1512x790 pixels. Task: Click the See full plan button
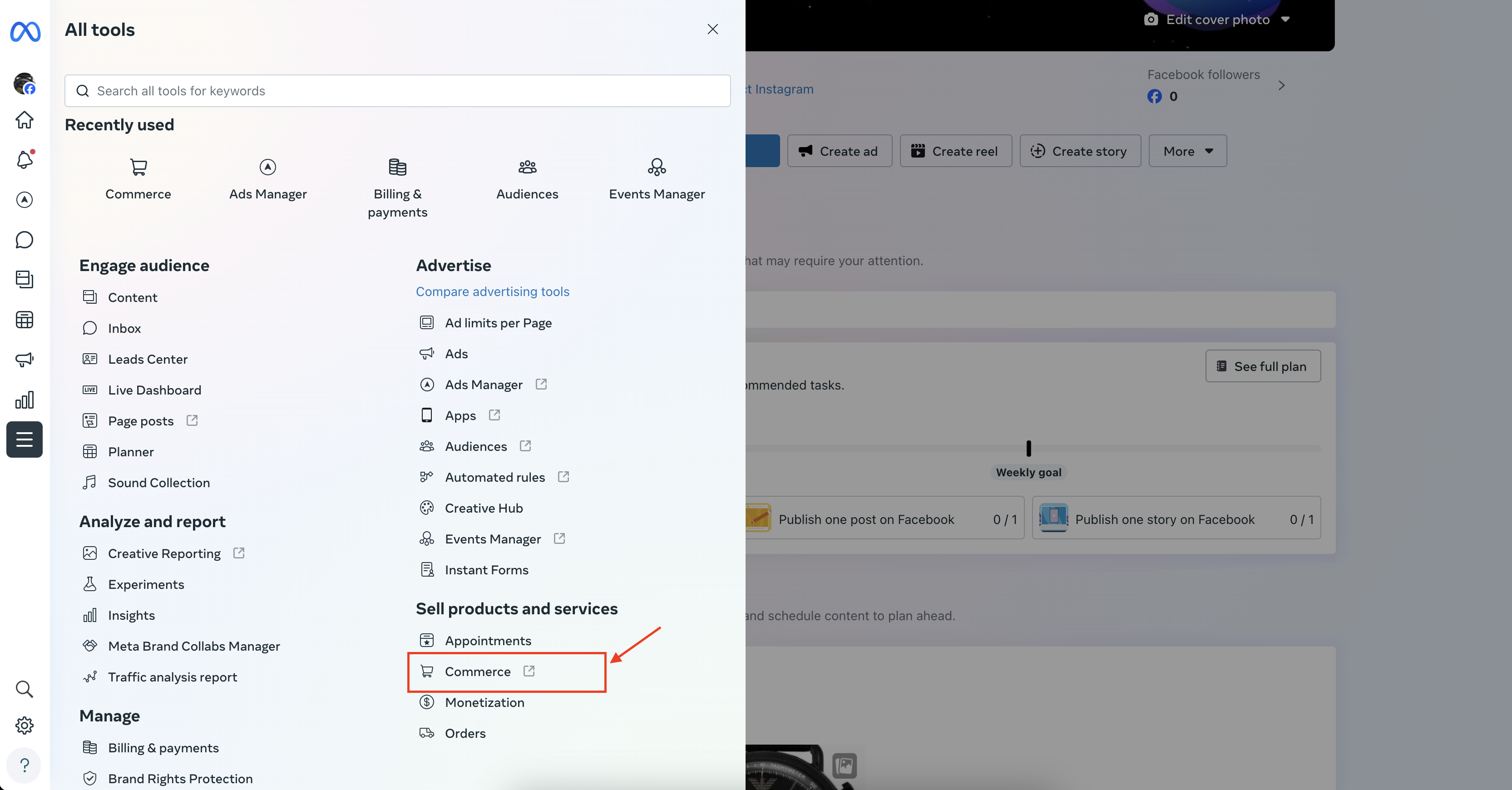pos(1263,366)
